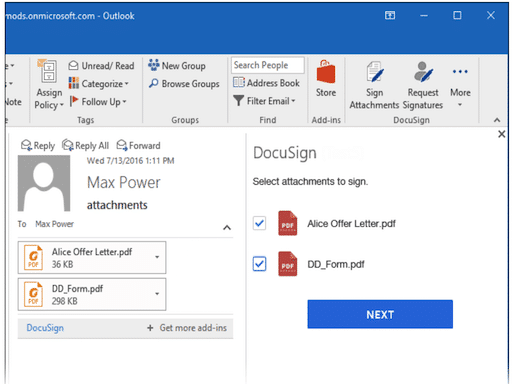Open dropdown arrow on Alice Offer Letter.pdf attachment

(157, 257)
